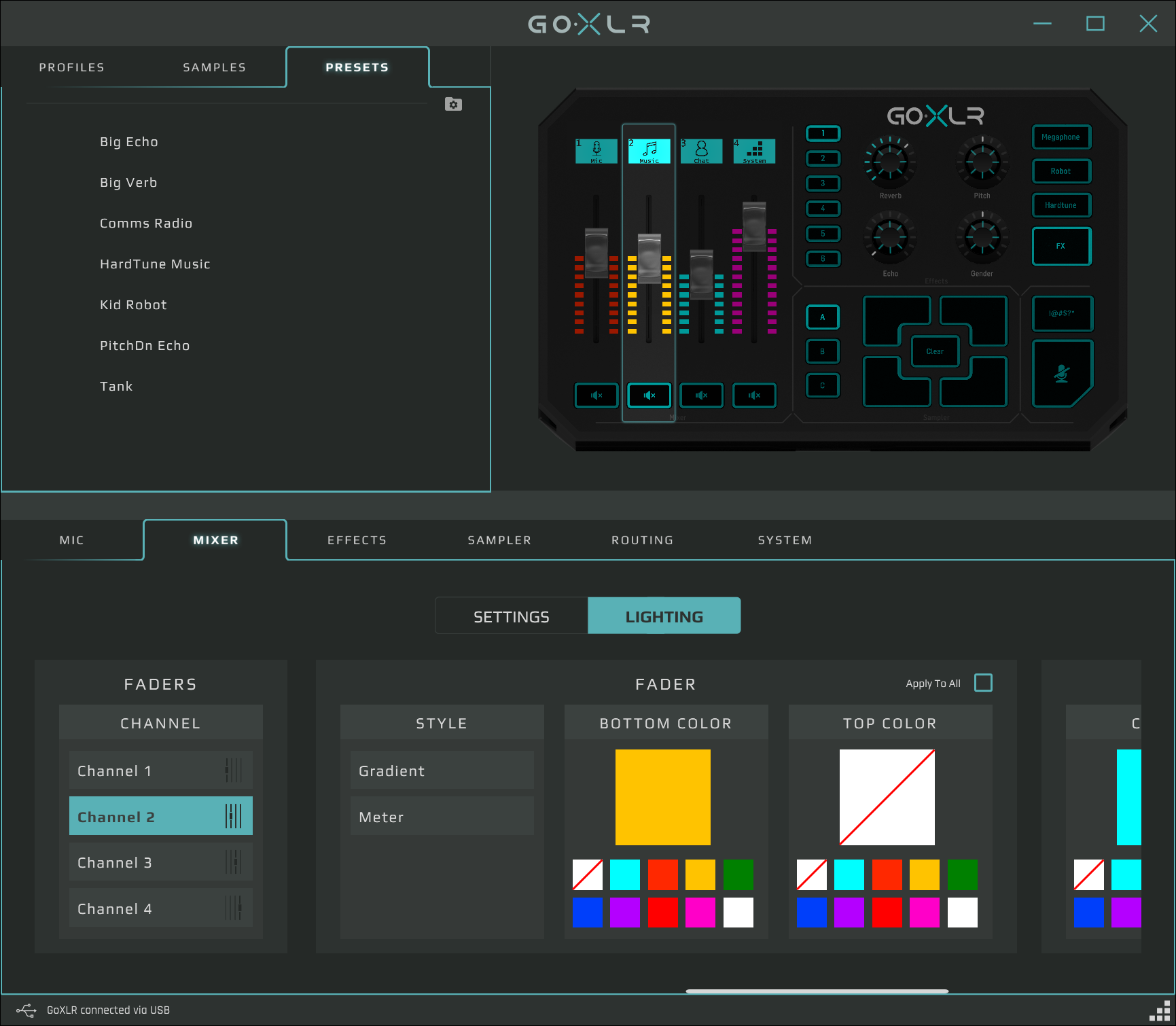Select the Lighting view button
The width and height of the screenshot is (1176, 1026).
click(x=664, y=616)
